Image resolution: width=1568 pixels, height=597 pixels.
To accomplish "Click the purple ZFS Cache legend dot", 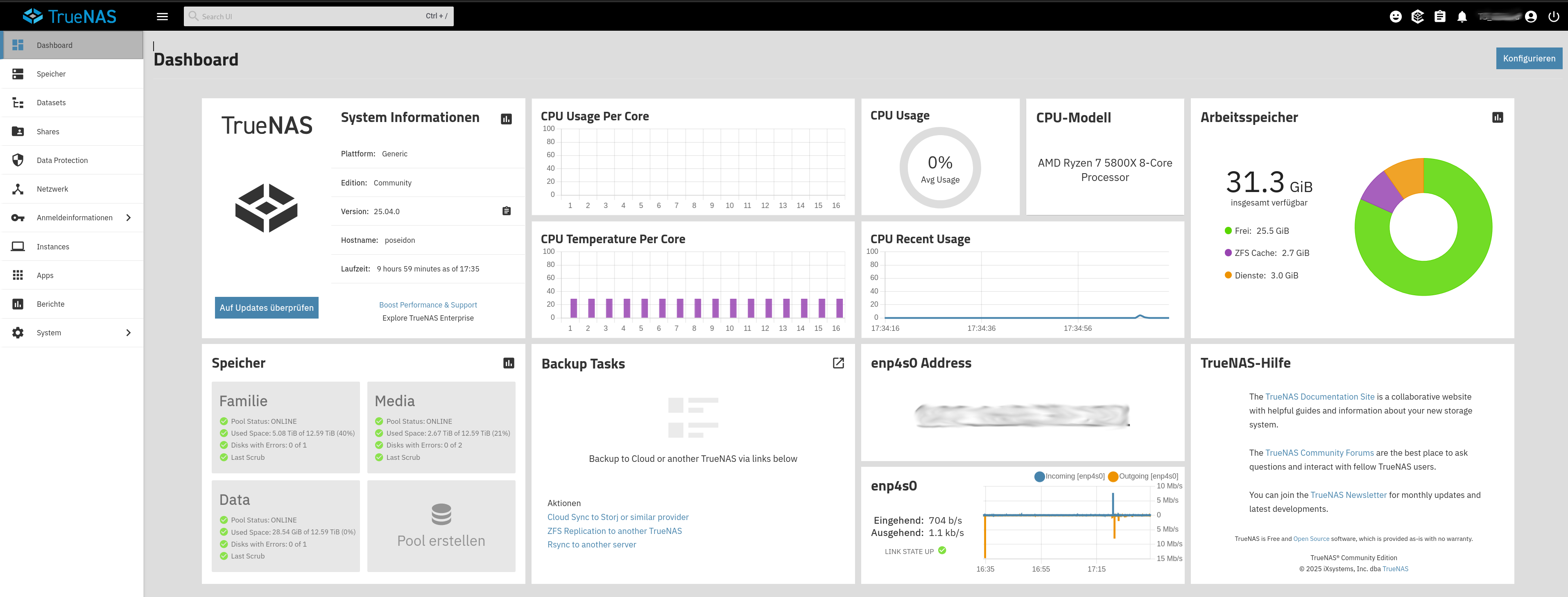I will [x=1228, y=253].
